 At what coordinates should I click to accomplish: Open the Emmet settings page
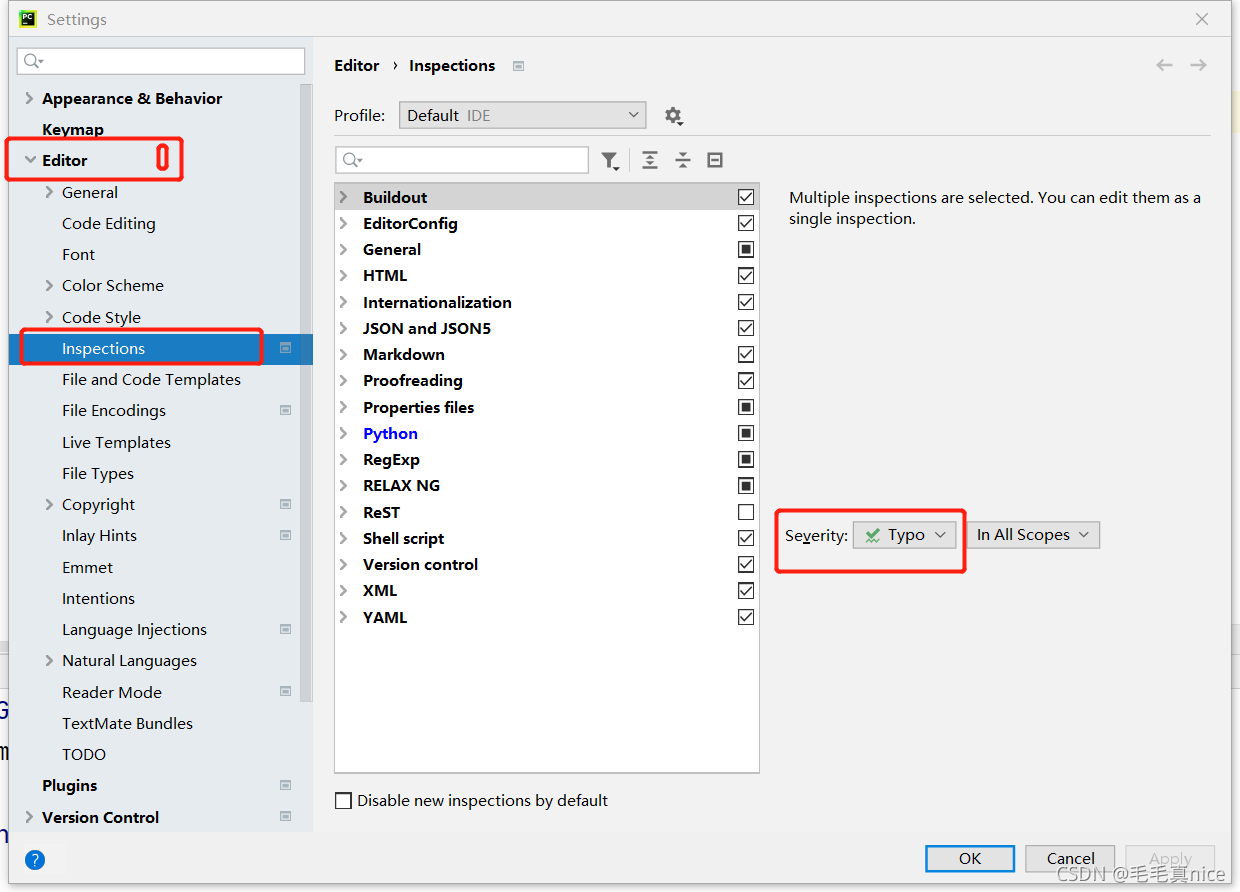pyautogui.click(x=88, y=568)
